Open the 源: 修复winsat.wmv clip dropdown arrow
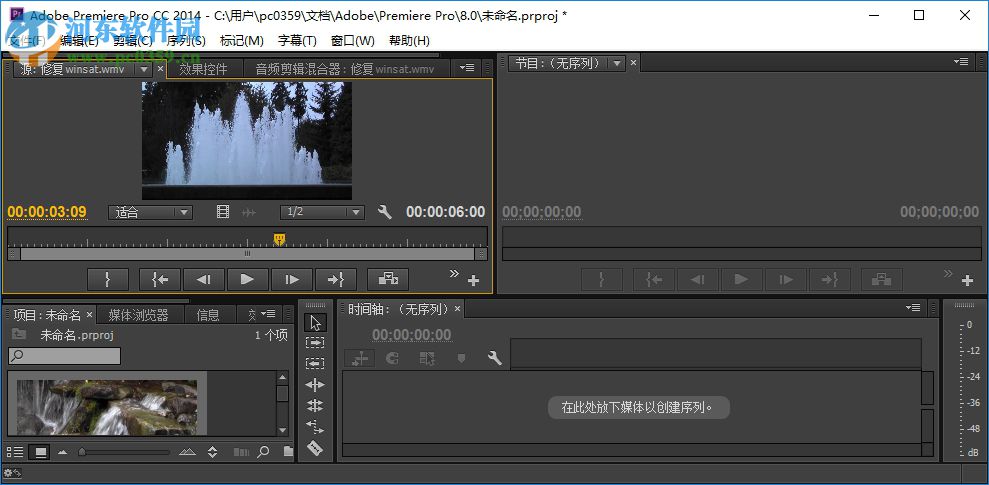The width and height of the screenshot is (989, 485). point(144,68)
